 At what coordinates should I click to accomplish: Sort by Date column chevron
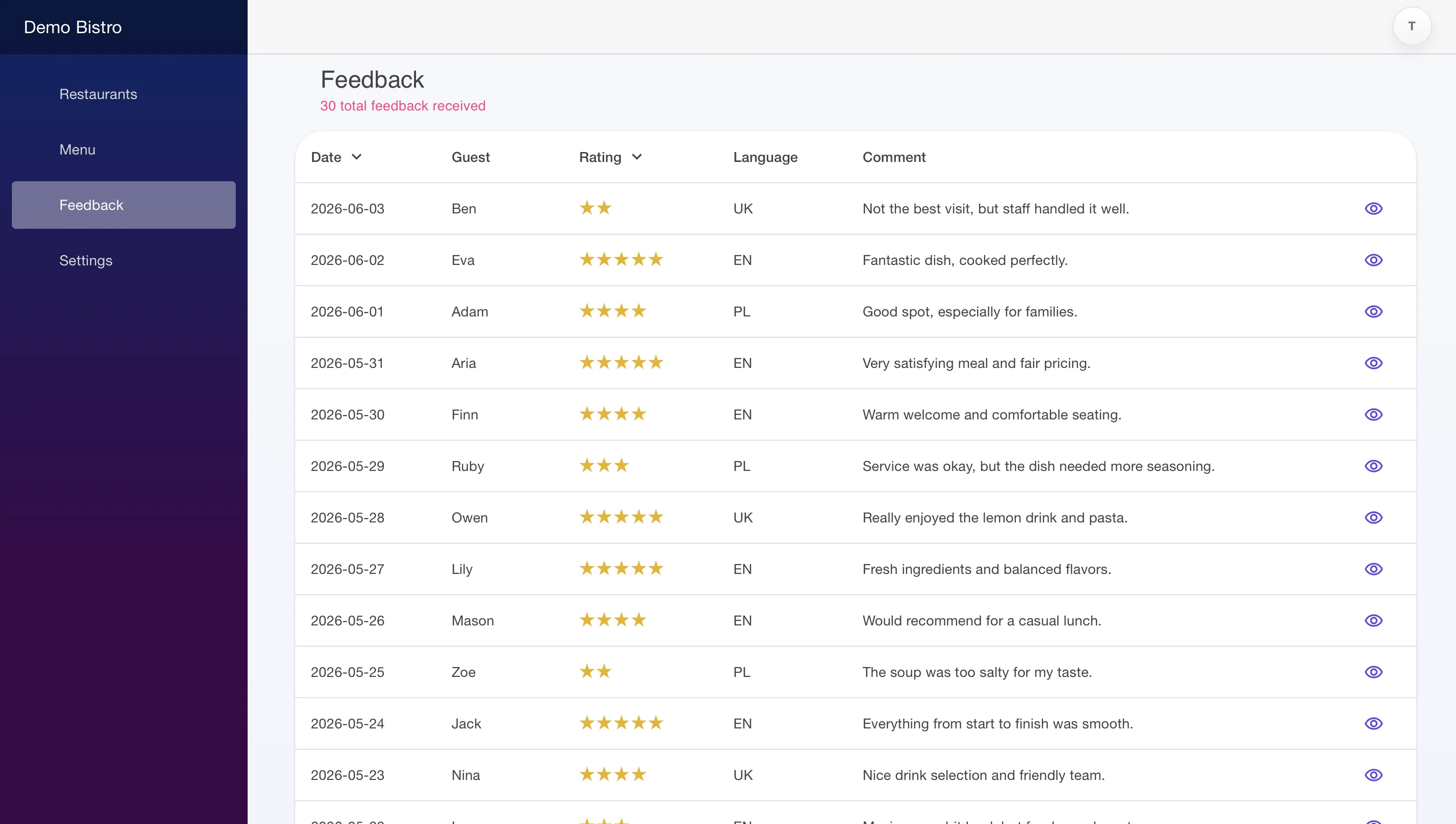tap(357, 157)
